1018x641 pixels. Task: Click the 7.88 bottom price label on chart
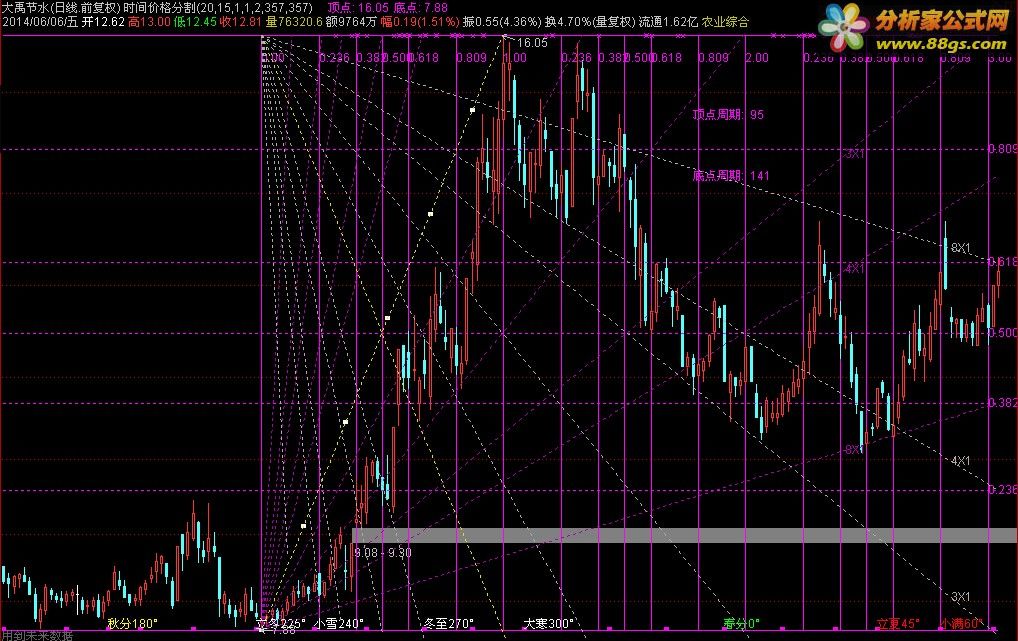[x=284, y=629]
